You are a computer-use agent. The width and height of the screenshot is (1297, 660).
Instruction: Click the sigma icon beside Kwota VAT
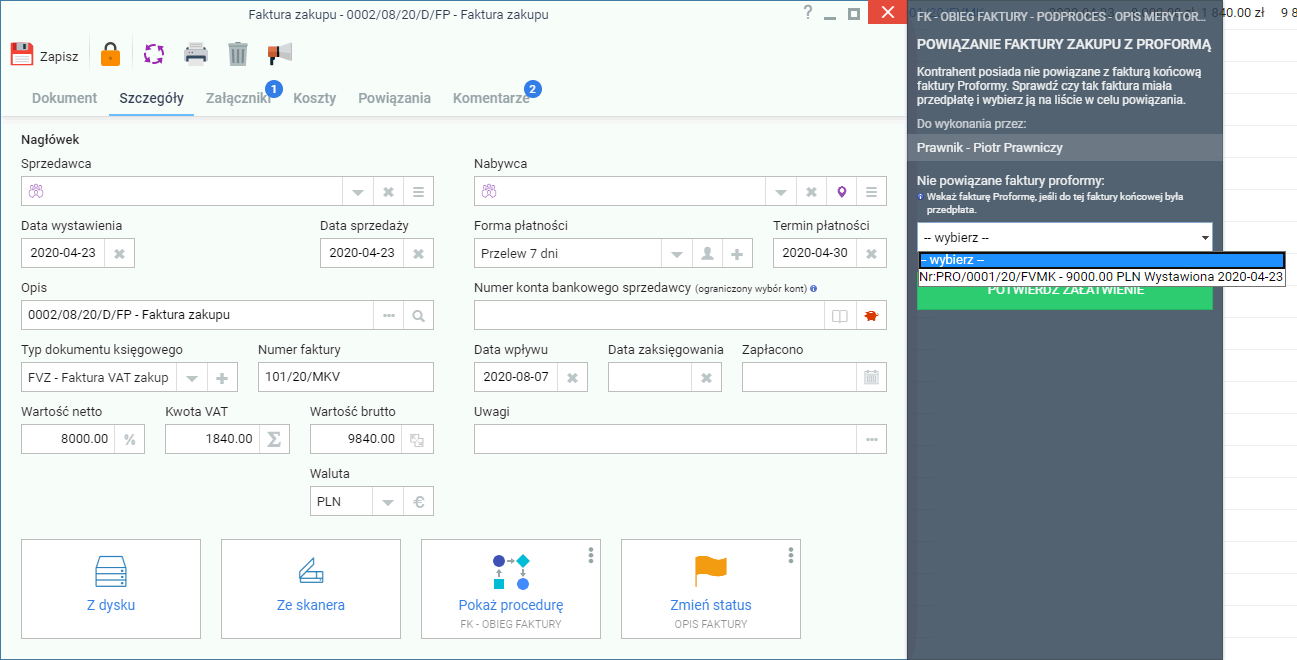274,439
